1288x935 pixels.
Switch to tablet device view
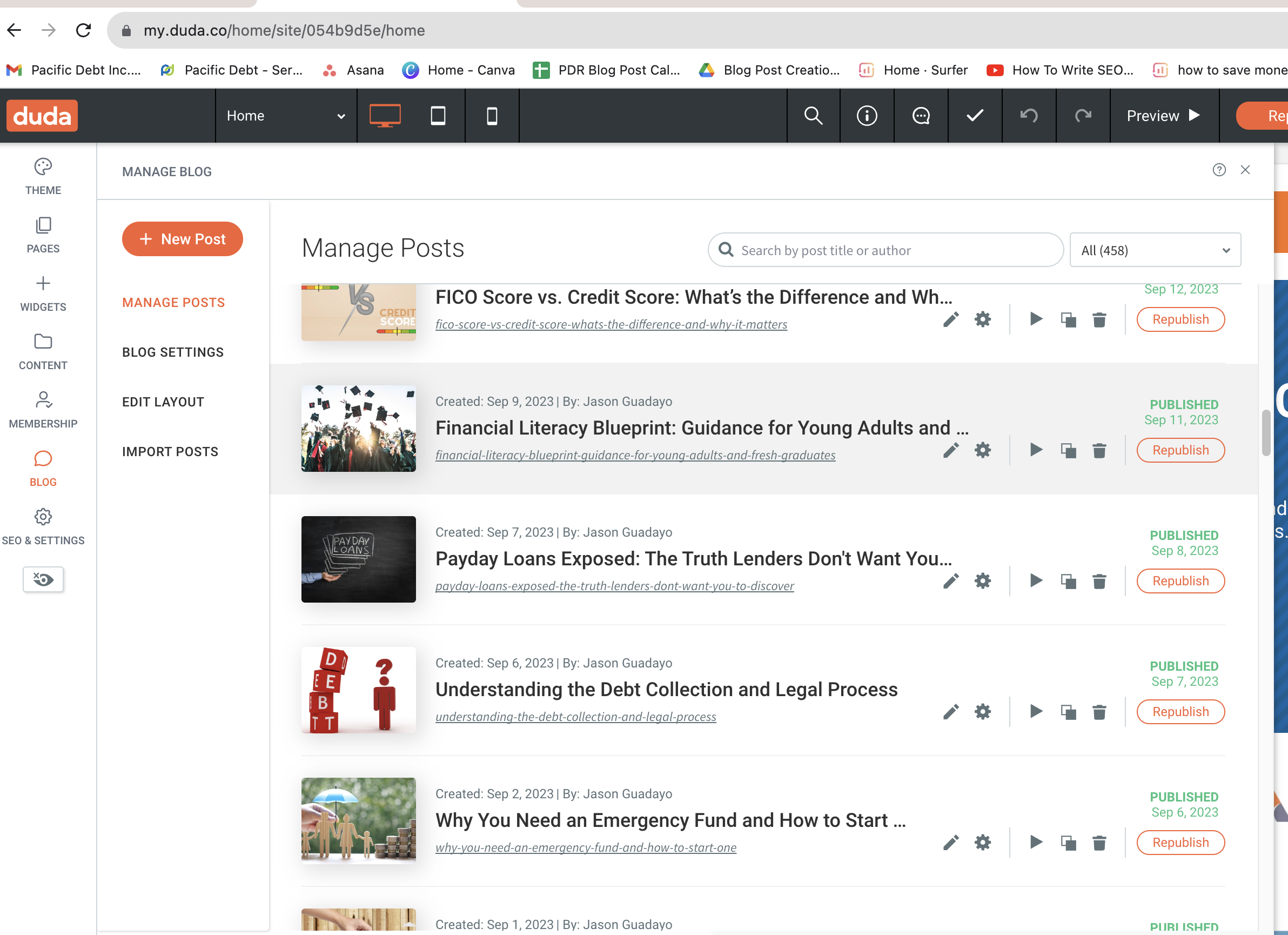(x=437, y=116)
